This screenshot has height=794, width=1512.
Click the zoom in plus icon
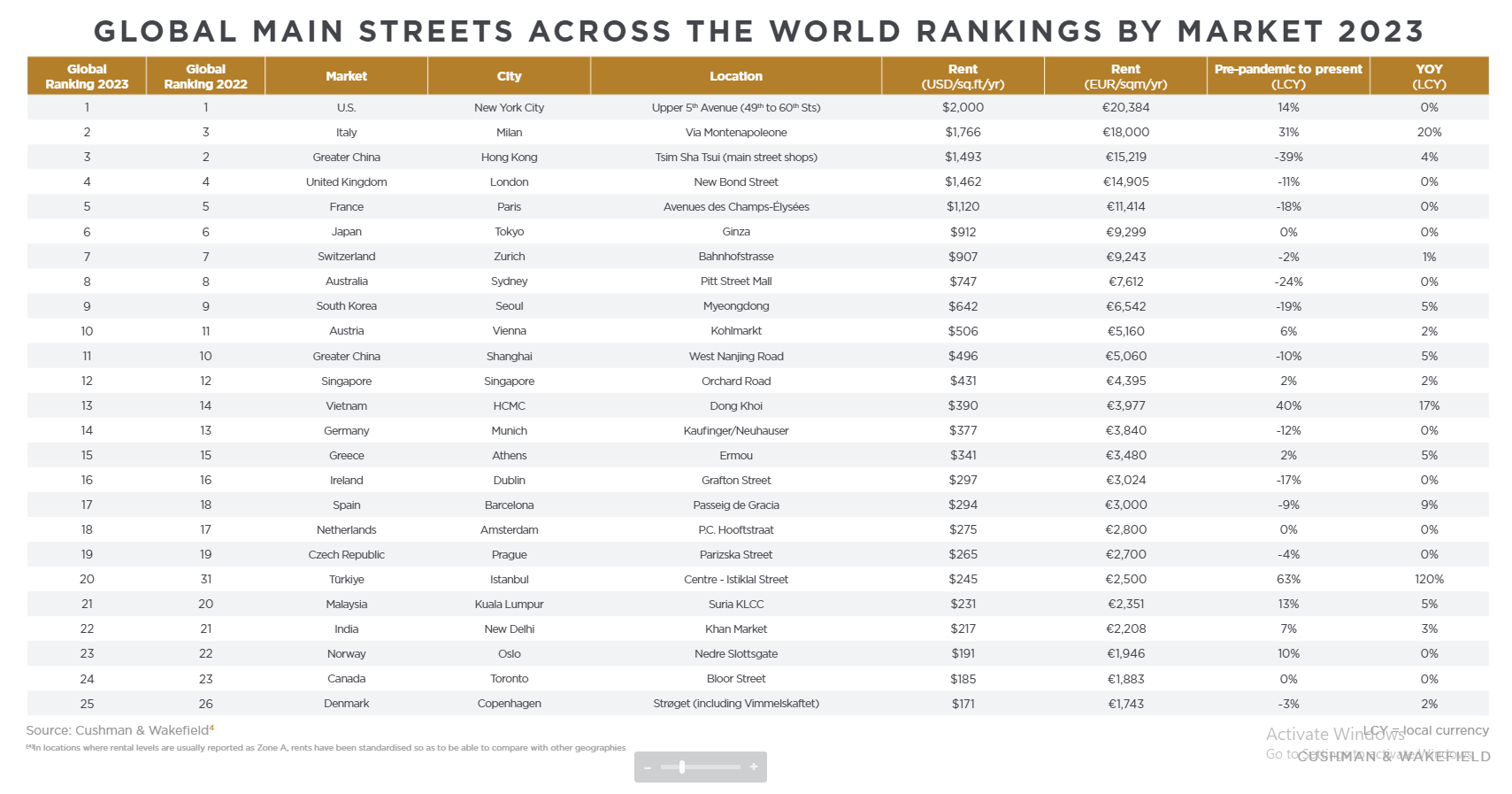coord(754,767)
